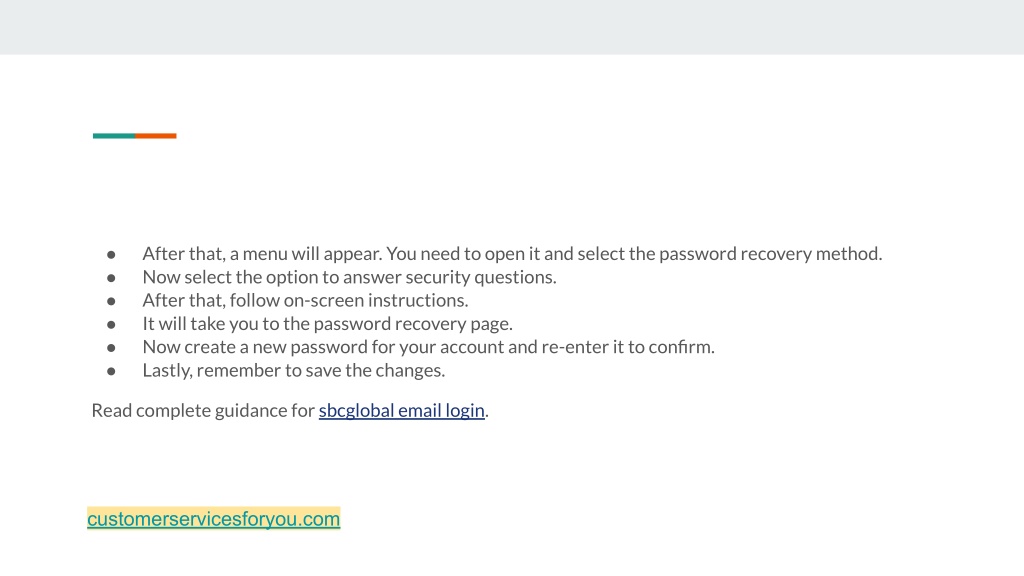The image size is (1024, 576).
Task: Click the line about the password recovery page
Action: [327, 324]
